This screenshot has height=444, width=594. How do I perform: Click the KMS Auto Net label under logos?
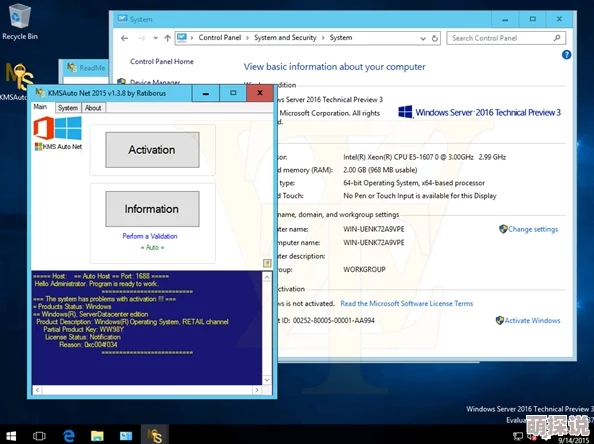(x=62, y=147)
